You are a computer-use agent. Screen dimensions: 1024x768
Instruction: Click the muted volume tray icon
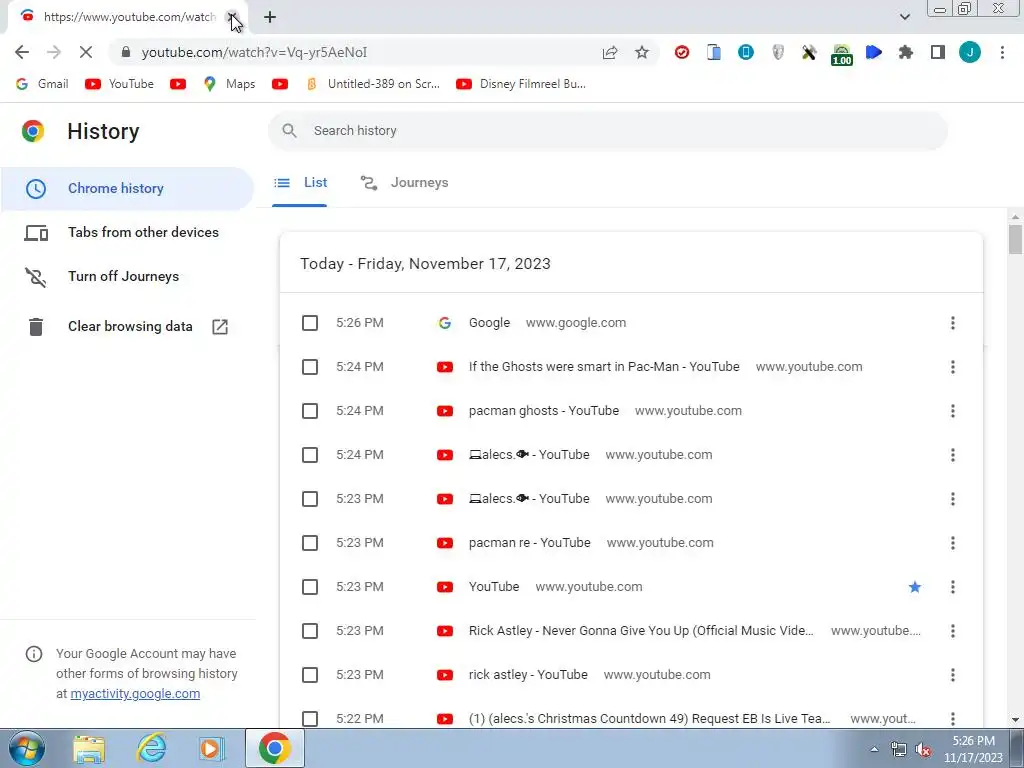[x=923, y=749]
